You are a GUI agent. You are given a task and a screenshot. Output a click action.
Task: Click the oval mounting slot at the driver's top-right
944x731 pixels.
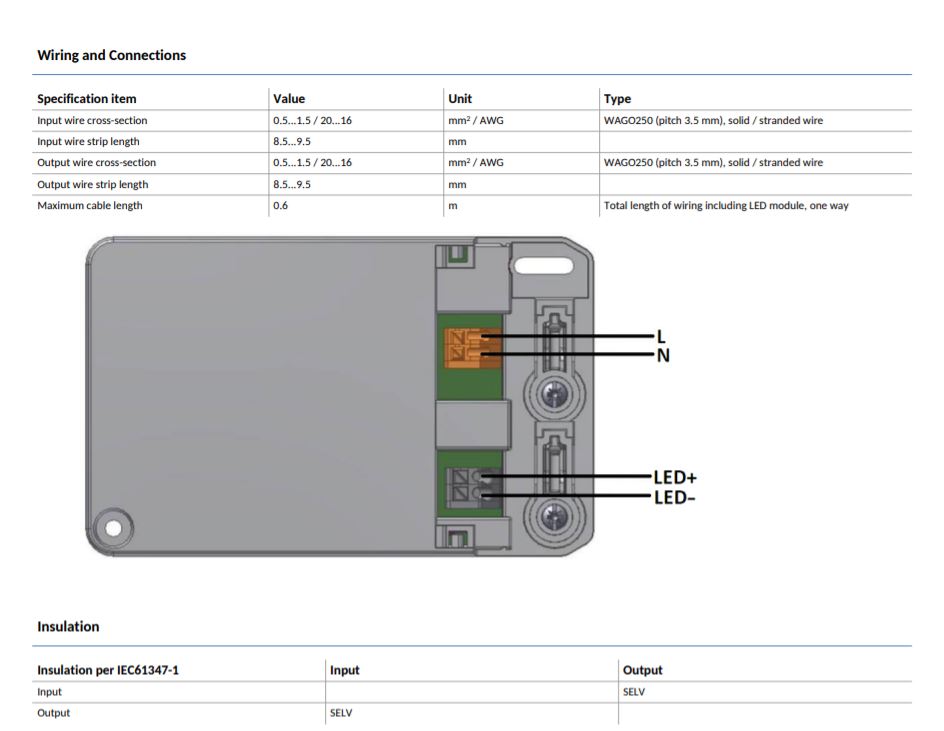[543, 266]
